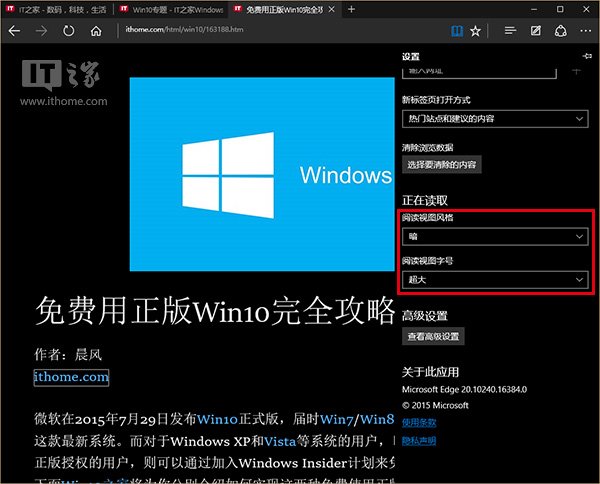
Task: Open the ithome.com link under author
Action: [x=70, y=377]
